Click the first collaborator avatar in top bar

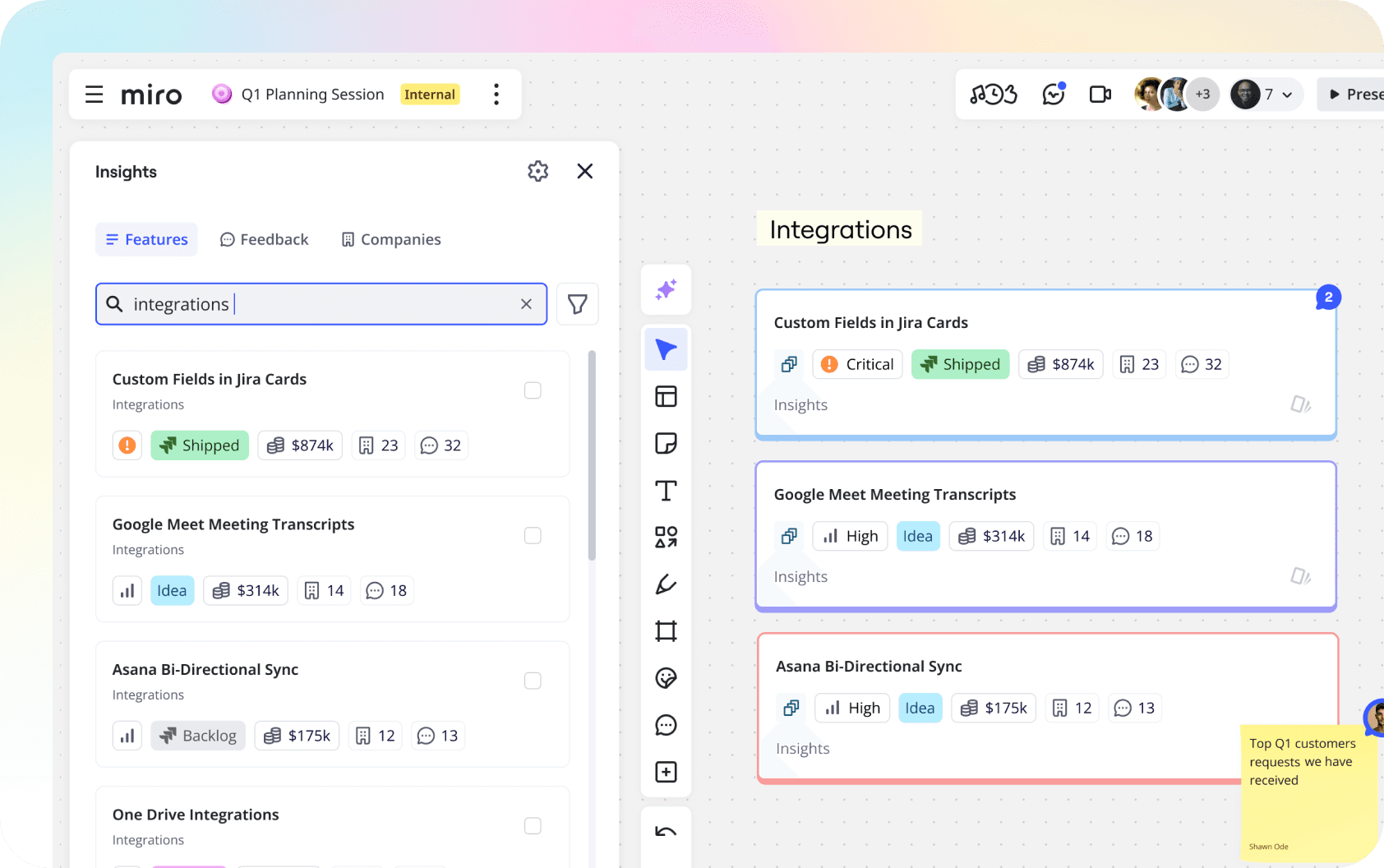tap(1149, 95)
